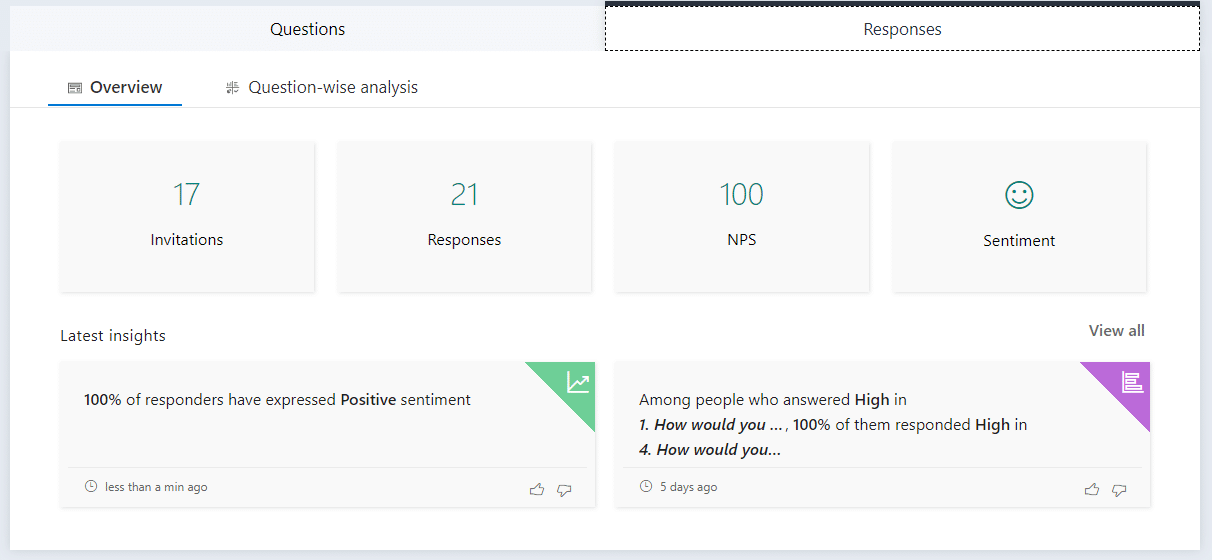Open the 21 Responses card
The width and height of the screenshot is (1212, 560).
[464, 216]
